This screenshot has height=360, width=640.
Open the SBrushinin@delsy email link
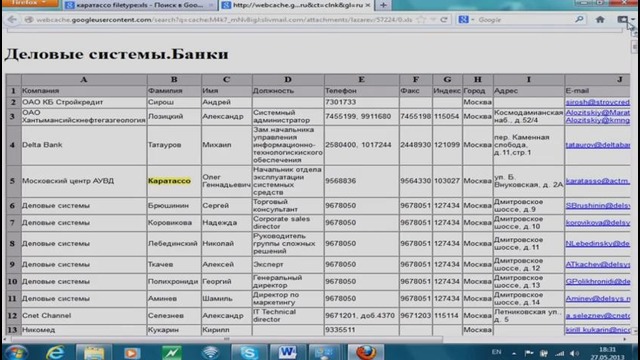click(x=598, y=206)
